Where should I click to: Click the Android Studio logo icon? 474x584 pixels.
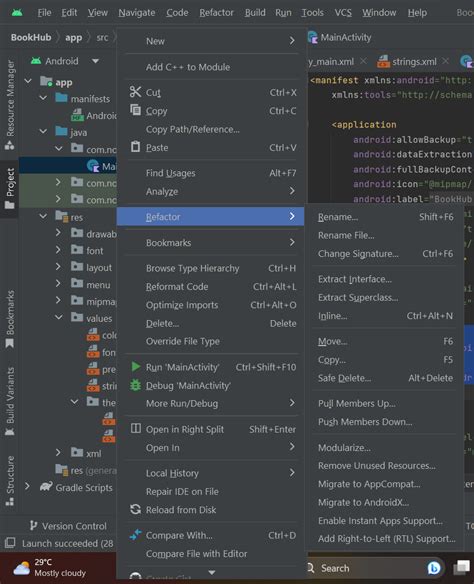tap(17, 13)
